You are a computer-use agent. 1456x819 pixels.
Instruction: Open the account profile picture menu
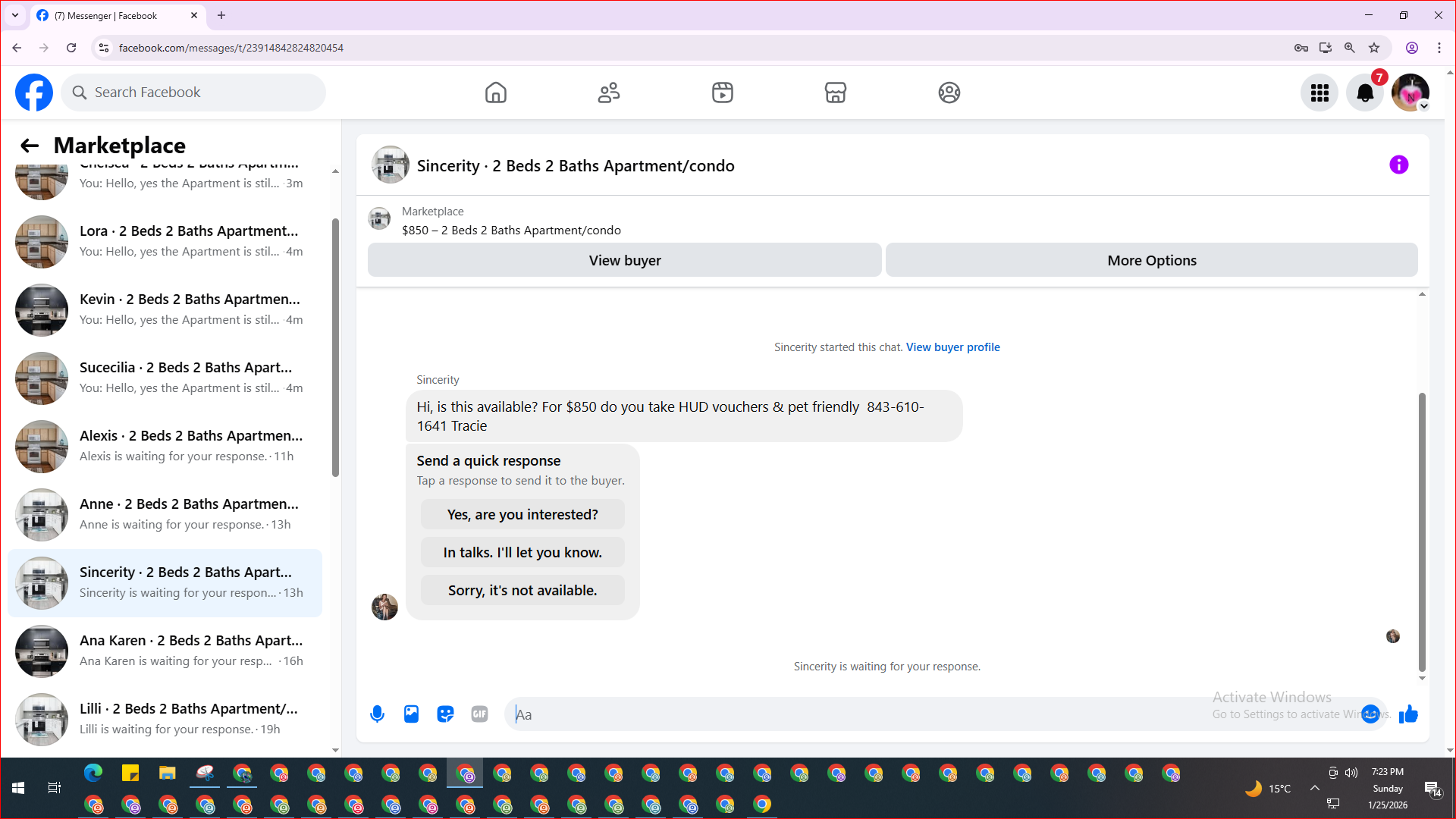[x=1410, y=93]
